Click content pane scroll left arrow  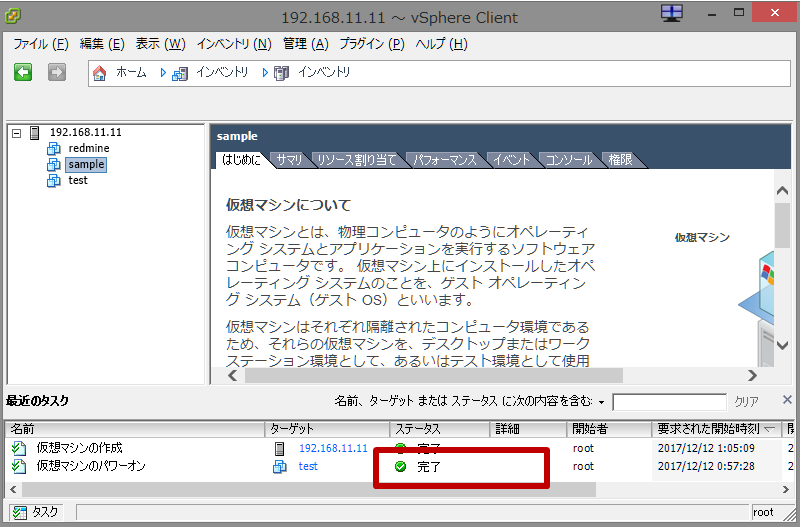232,376
